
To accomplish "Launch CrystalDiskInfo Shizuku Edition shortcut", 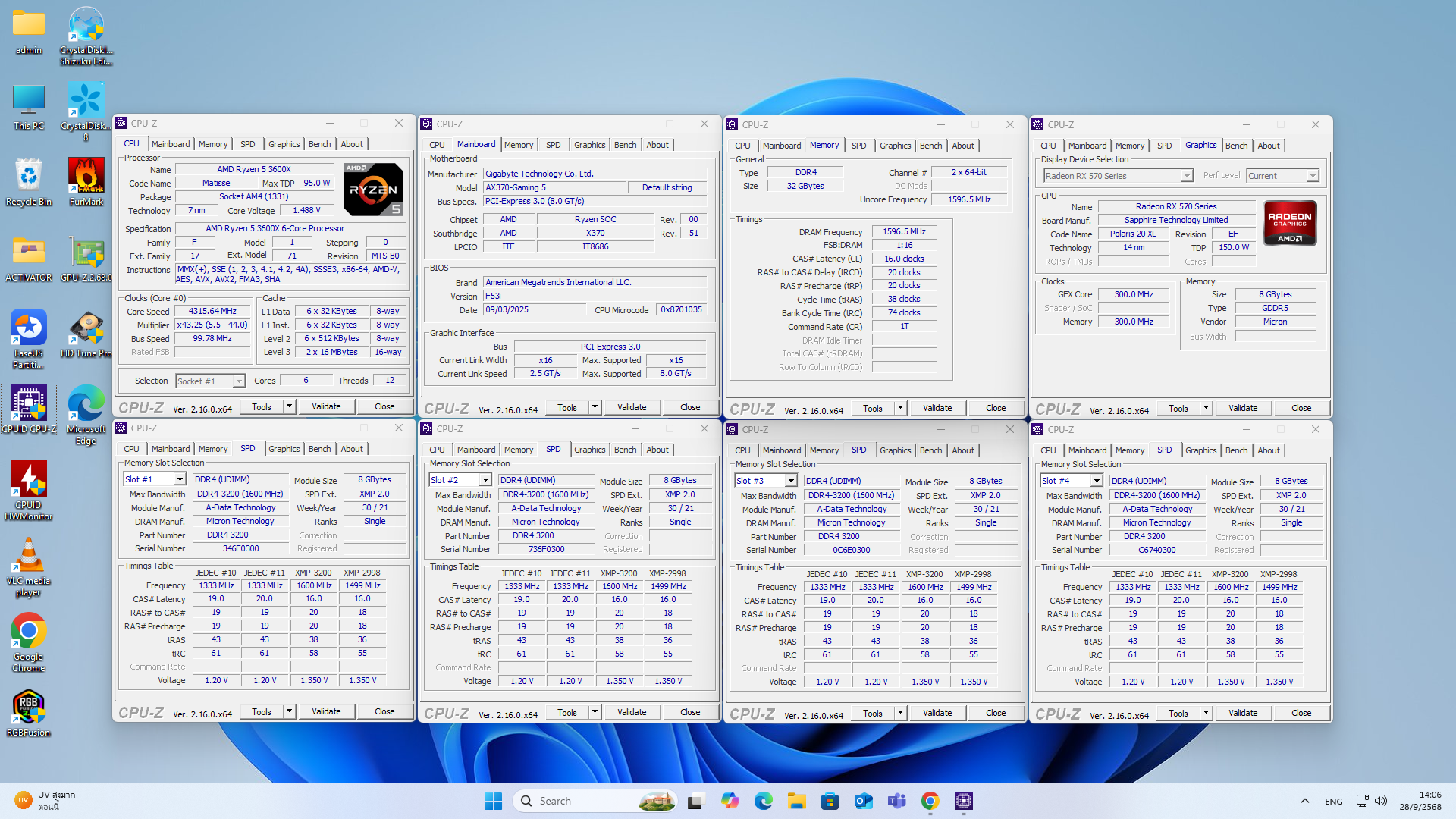I will pyautogui.click(x=86, y=36).
